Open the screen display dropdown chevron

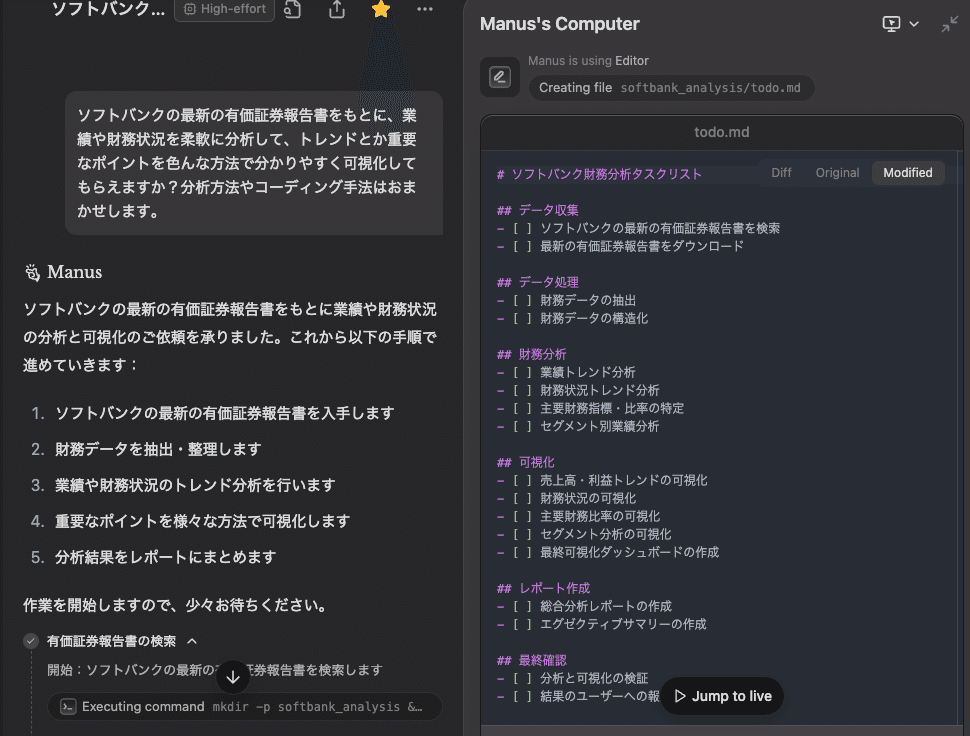click(x=913, y=24)
